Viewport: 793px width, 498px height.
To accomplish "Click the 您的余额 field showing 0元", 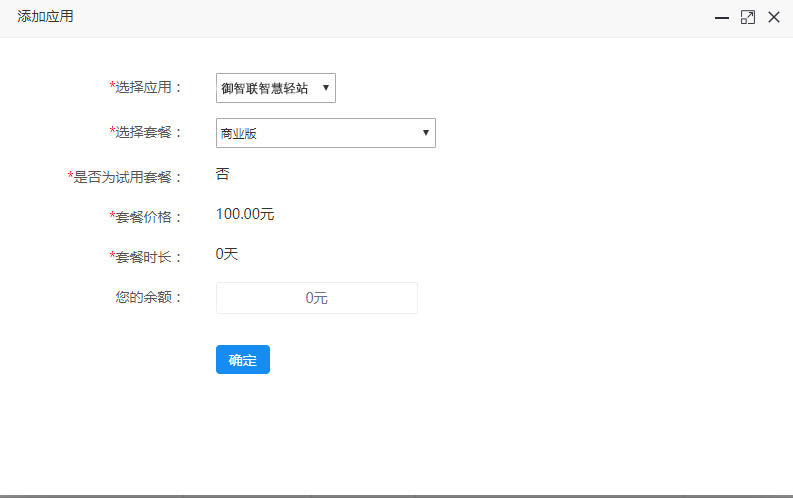I will pos(316,298).
